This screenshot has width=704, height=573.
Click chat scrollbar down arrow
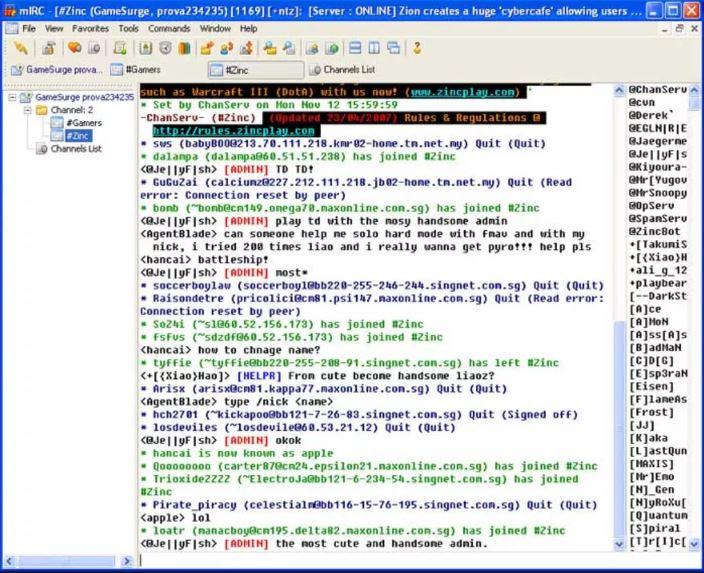click(x=619, y=544)
